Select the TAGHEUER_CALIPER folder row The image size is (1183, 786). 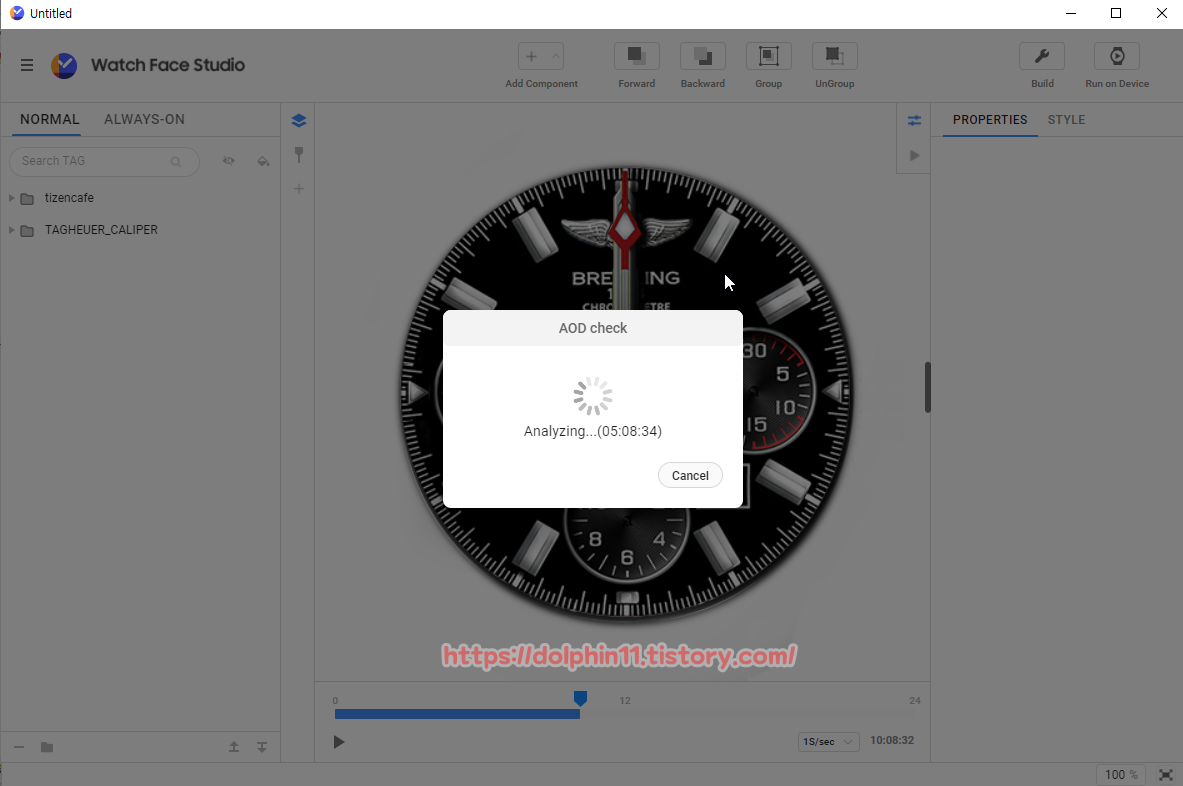(x=140, y=230)
